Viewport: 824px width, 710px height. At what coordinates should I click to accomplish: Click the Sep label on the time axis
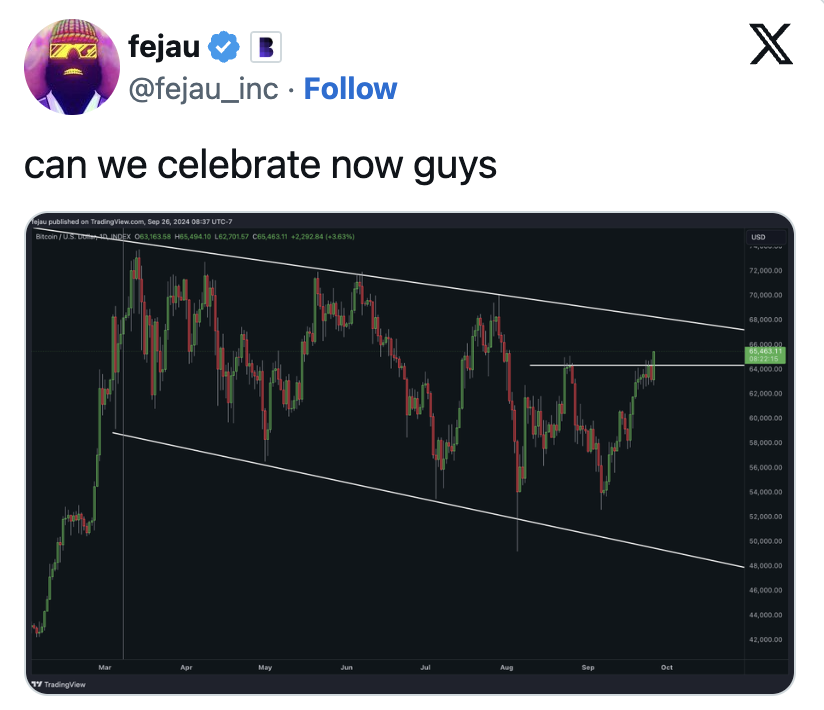pos(587,665)
